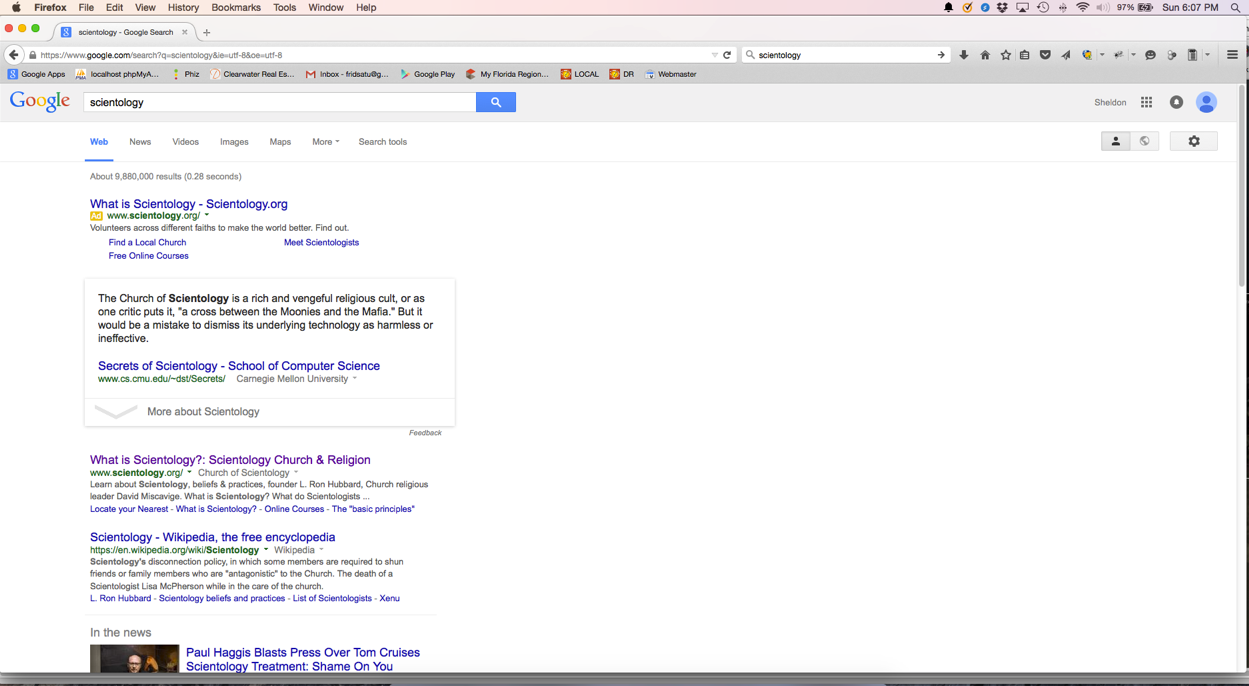Open Scientology Wikipedia result link
The width and height of the screenshot is (1249, 686).
(212, 537)
